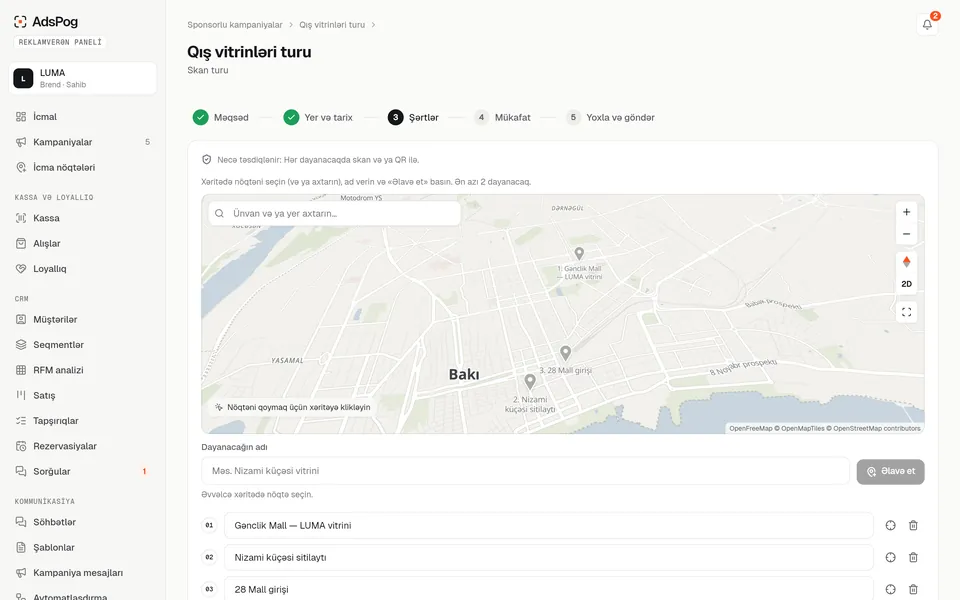Go to the Məqsəd step
Screen dimensions: 960x600
pos(221,118)
